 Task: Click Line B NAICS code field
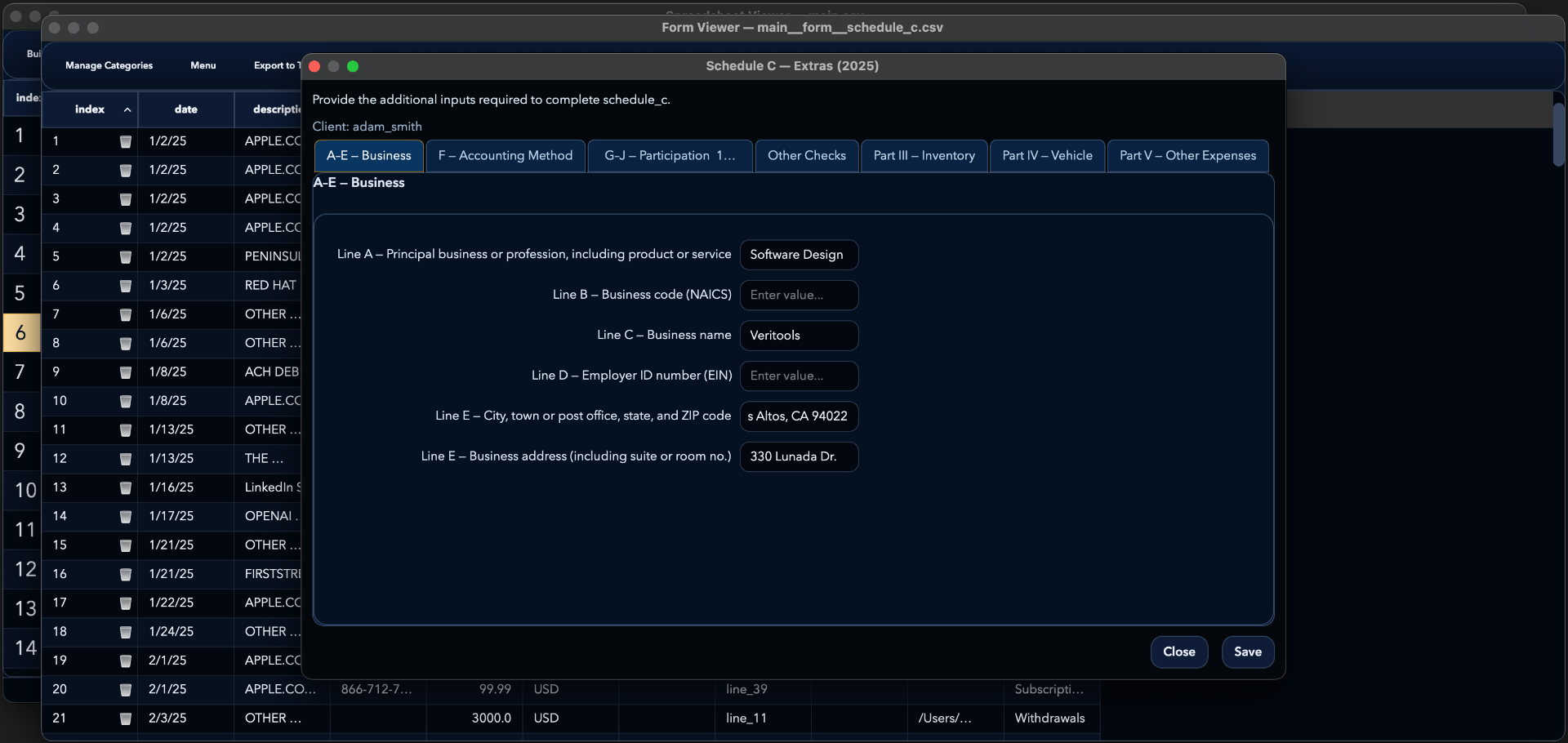coord(799,295)
